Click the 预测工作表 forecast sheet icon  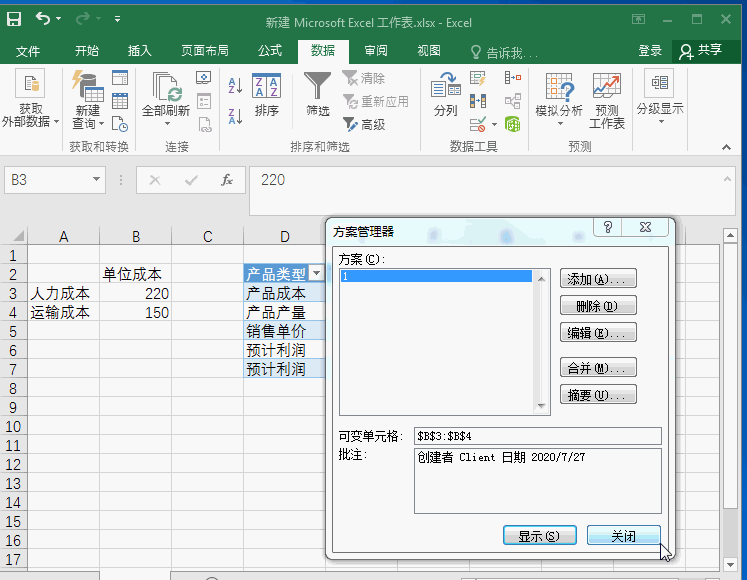pos(606,100)
